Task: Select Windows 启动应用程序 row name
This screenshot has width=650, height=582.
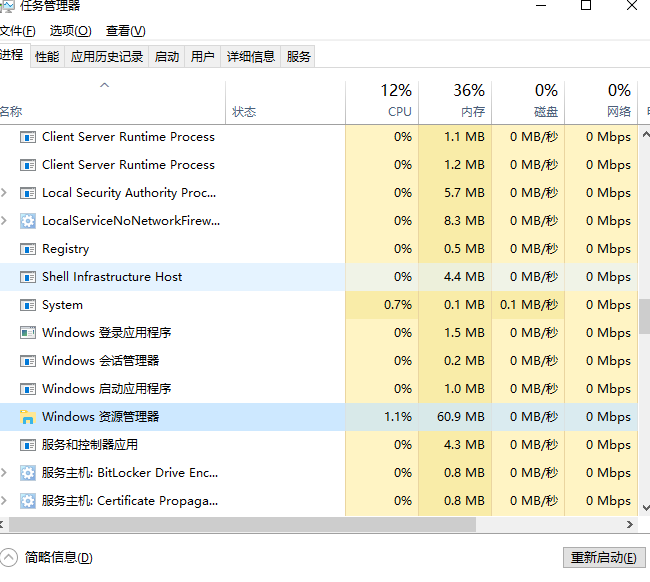Action: tap(107, 388)
